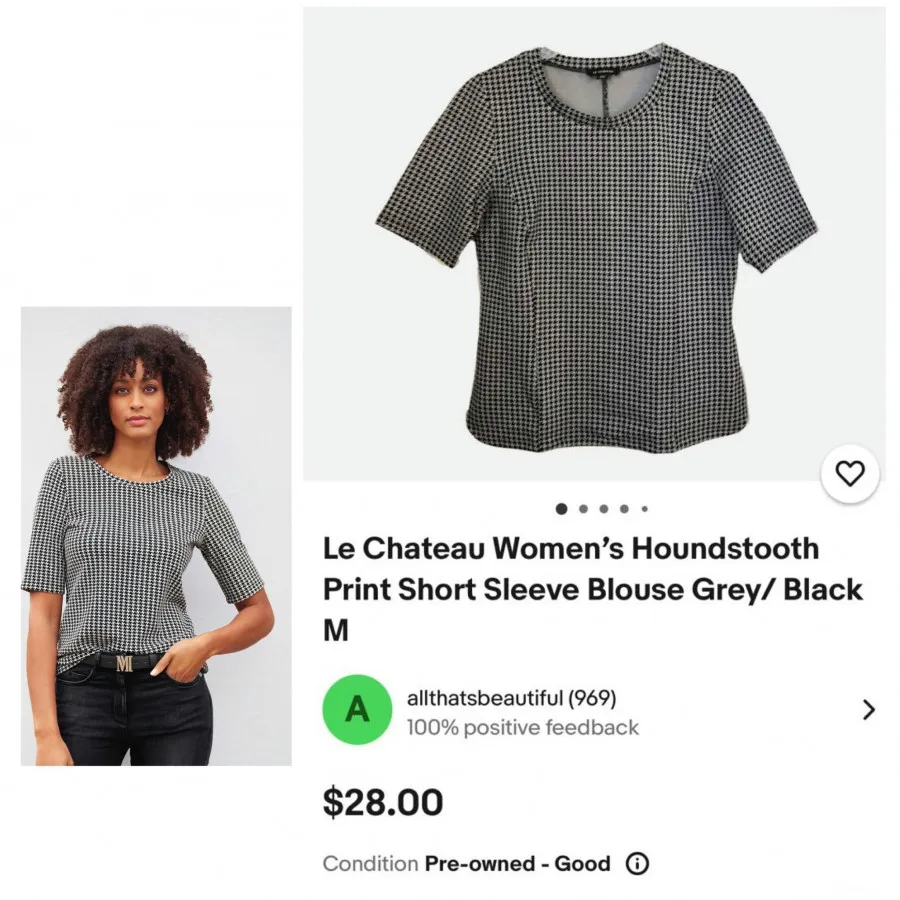The image size is (900, 900).
Task: Jump to the third image dot
Action: (604, 509)
